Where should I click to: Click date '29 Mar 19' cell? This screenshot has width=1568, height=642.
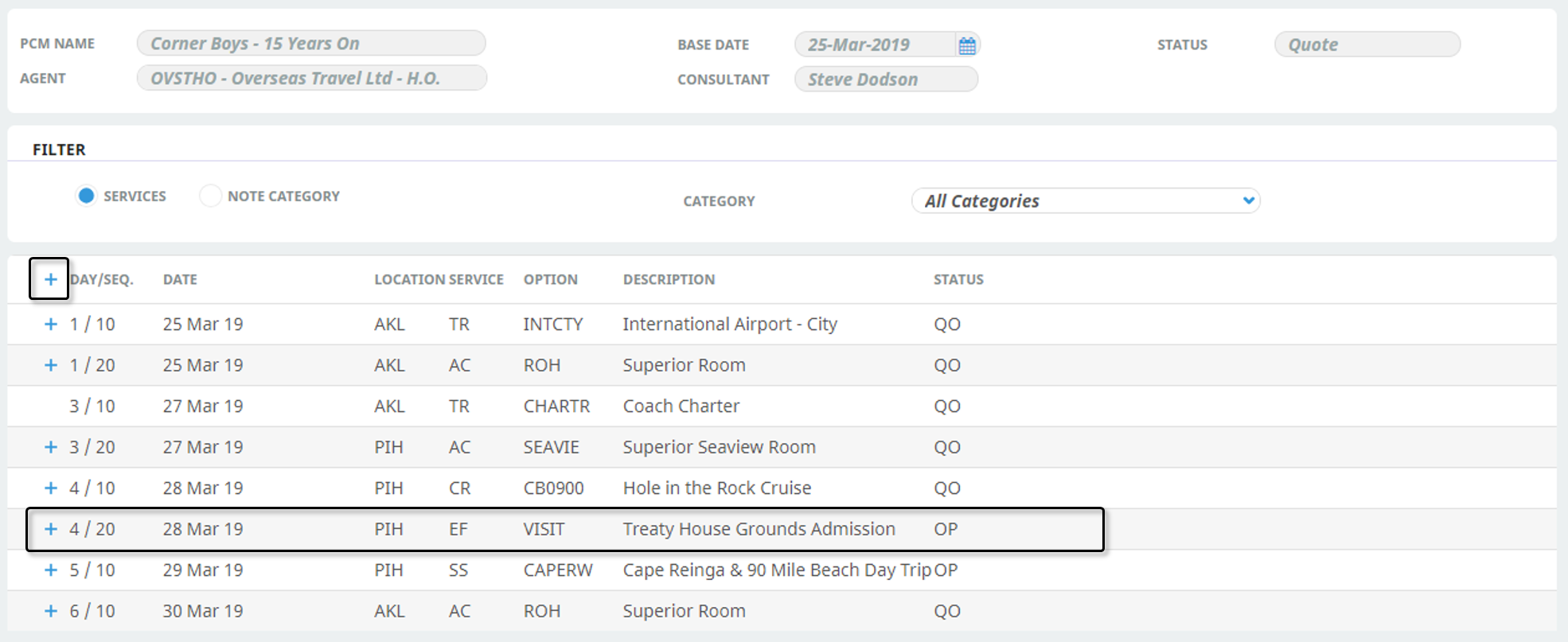(x=203, y=570)
